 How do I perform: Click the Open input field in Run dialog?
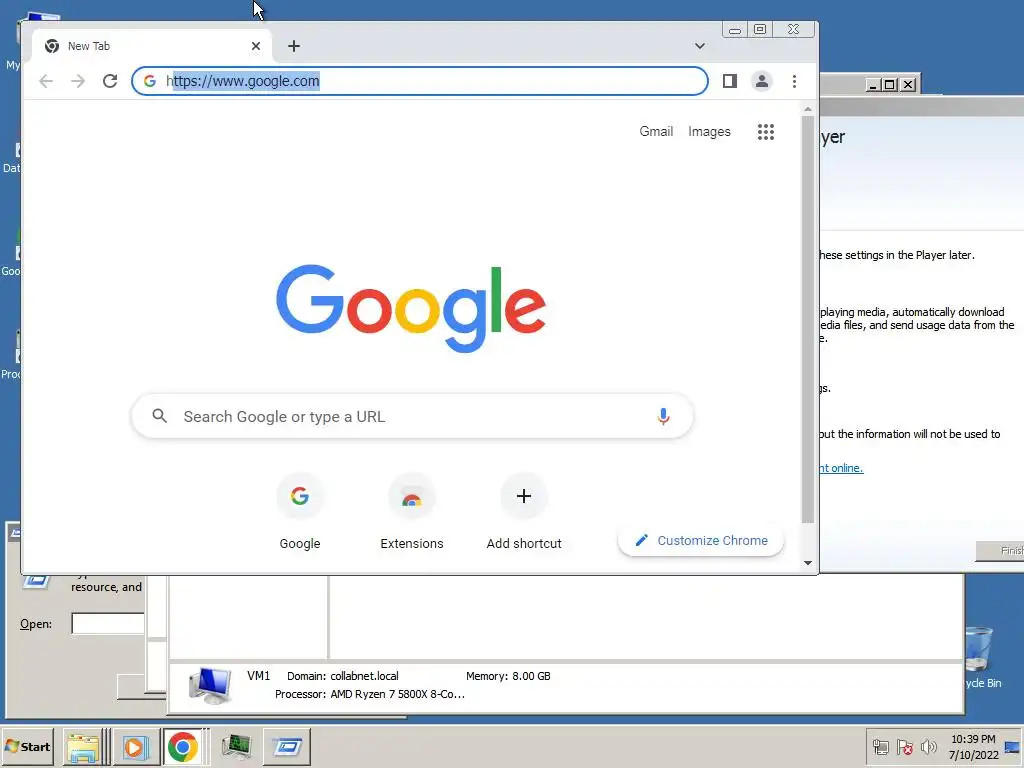click(108, 624)
